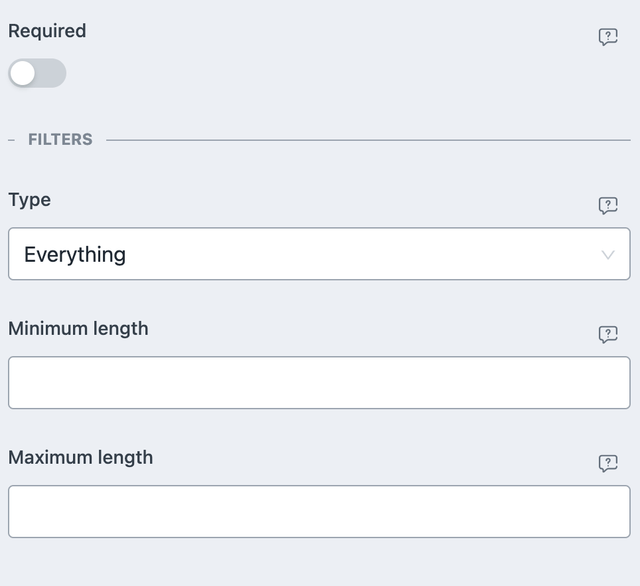The width and height of the screenshot is (640, 586).
Task: Click the Type field label
Action: tap(29, 200)
